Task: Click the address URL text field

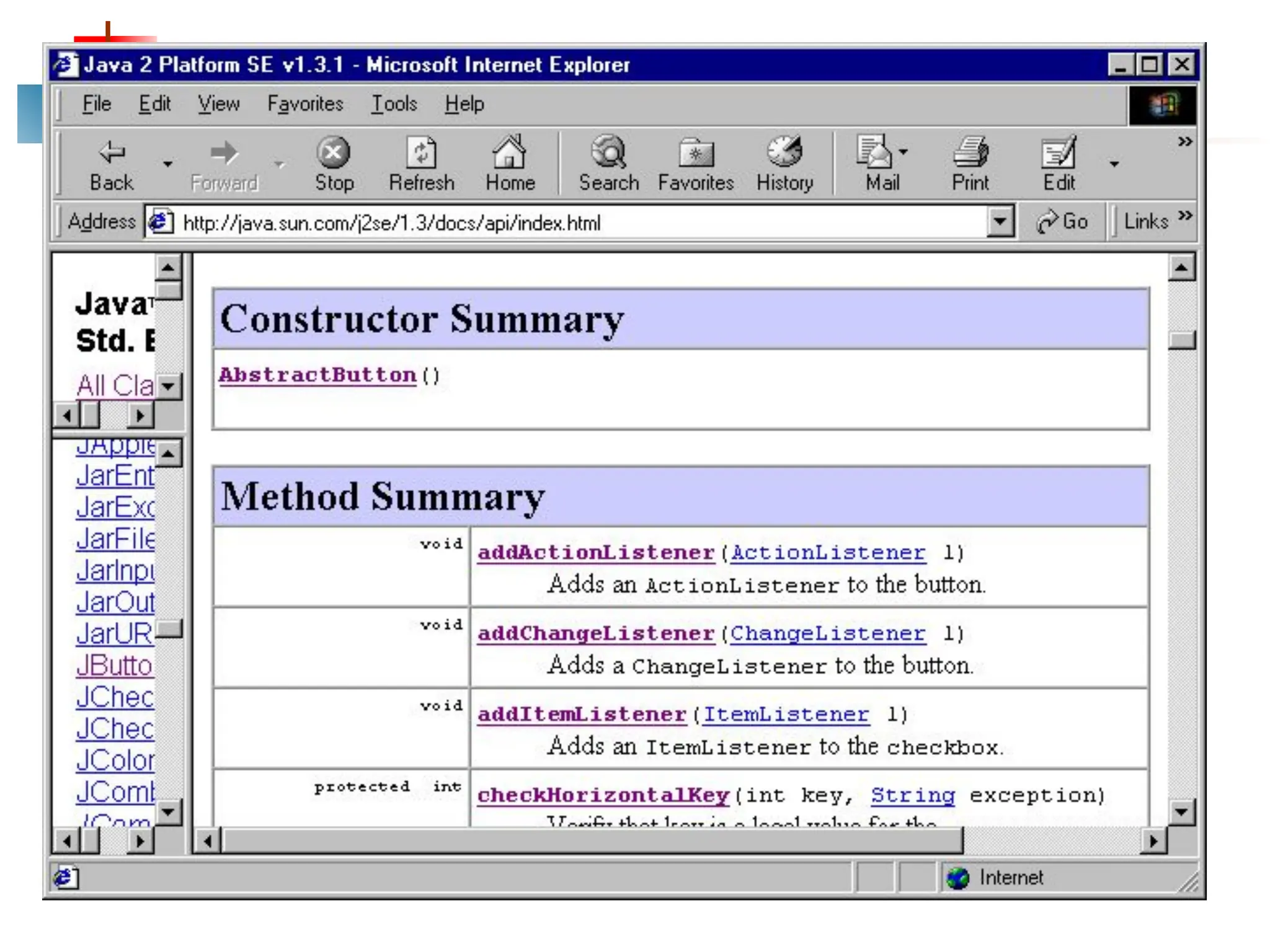Action: 558,223
